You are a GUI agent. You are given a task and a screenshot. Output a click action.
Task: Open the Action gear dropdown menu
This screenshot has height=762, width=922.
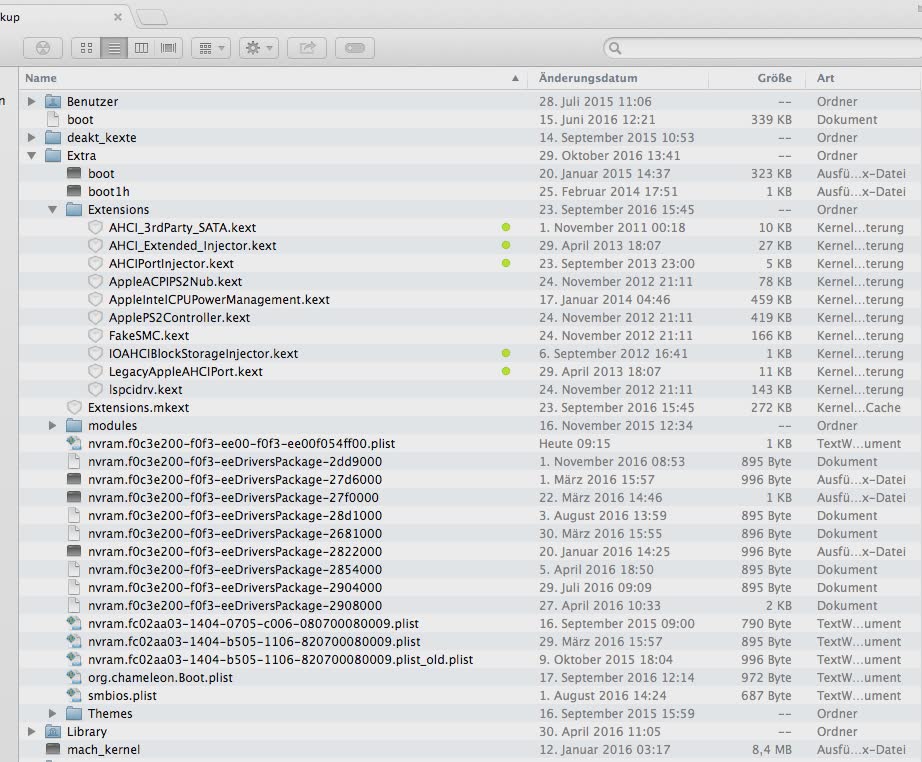258,47
